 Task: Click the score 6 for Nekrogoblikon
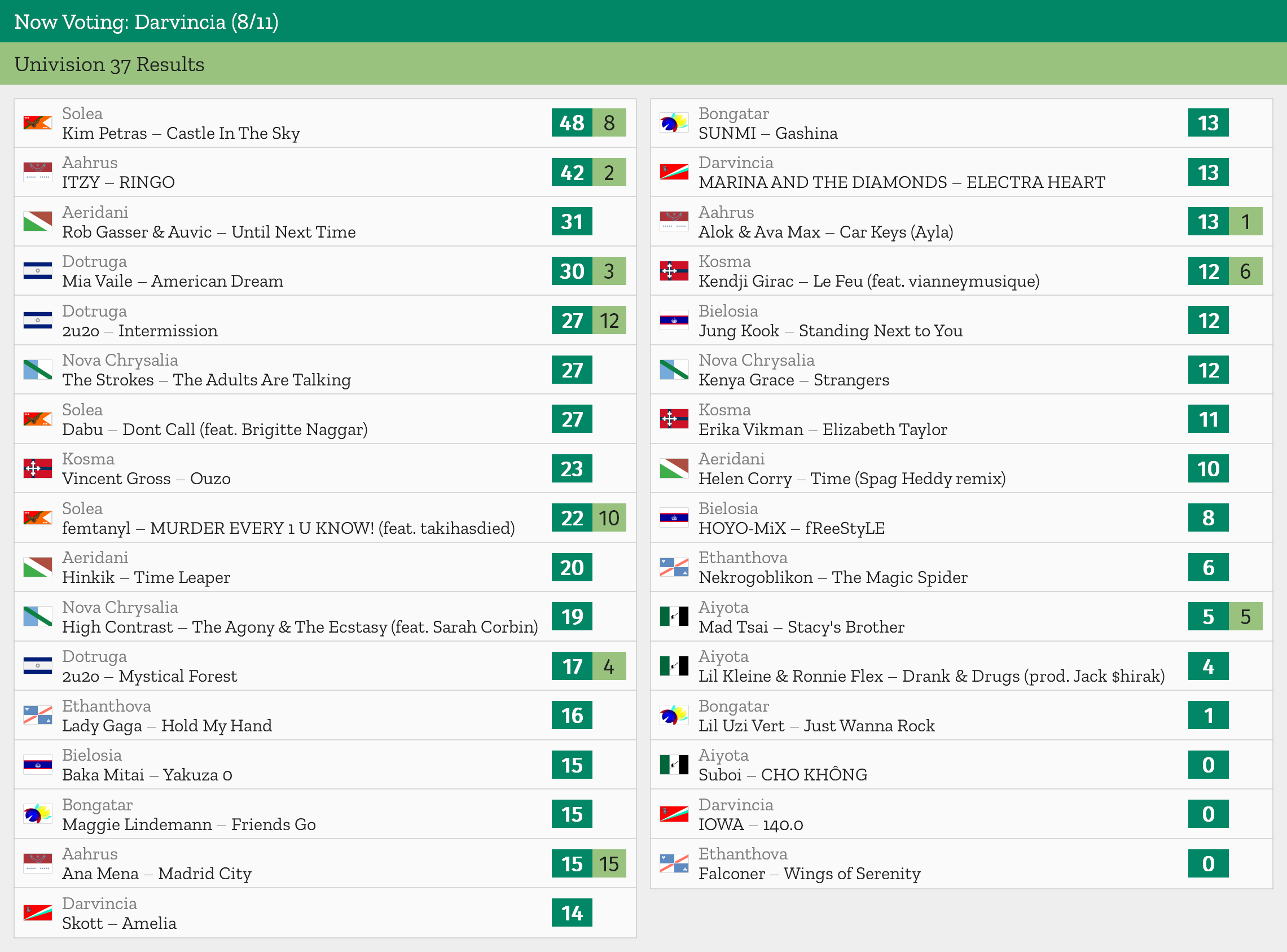pos(1208,567)
